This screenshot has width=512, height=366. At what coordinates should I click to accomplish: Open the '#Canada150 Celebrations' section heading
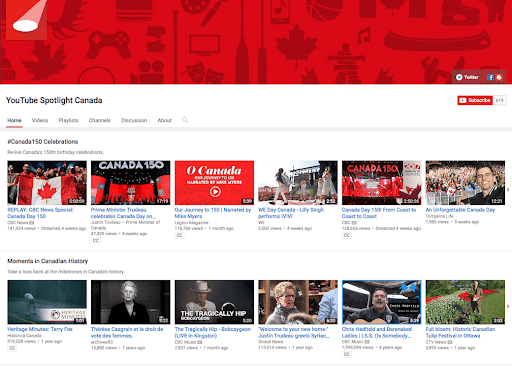(43, 142)
